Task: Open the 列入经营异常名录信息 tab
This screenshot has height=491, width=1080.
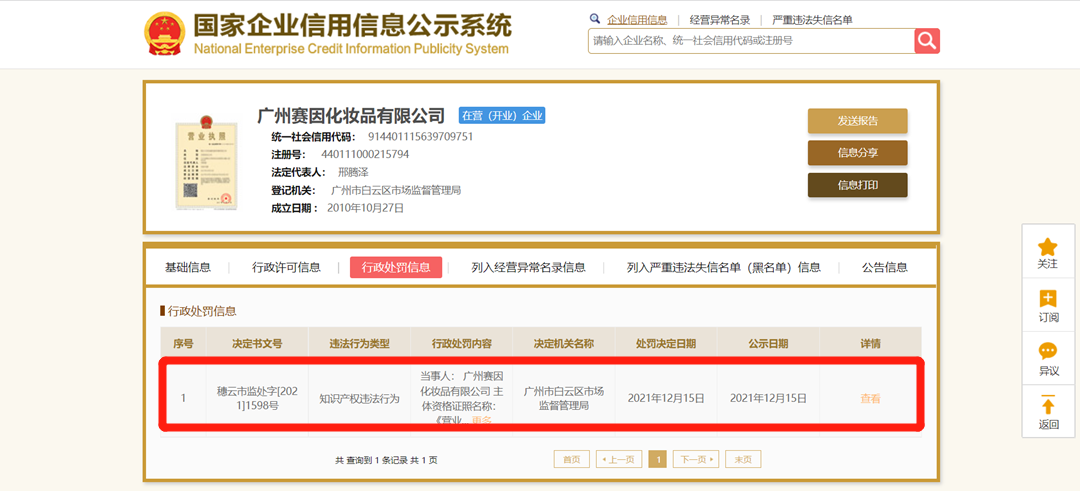Action: tap(528, 267)
